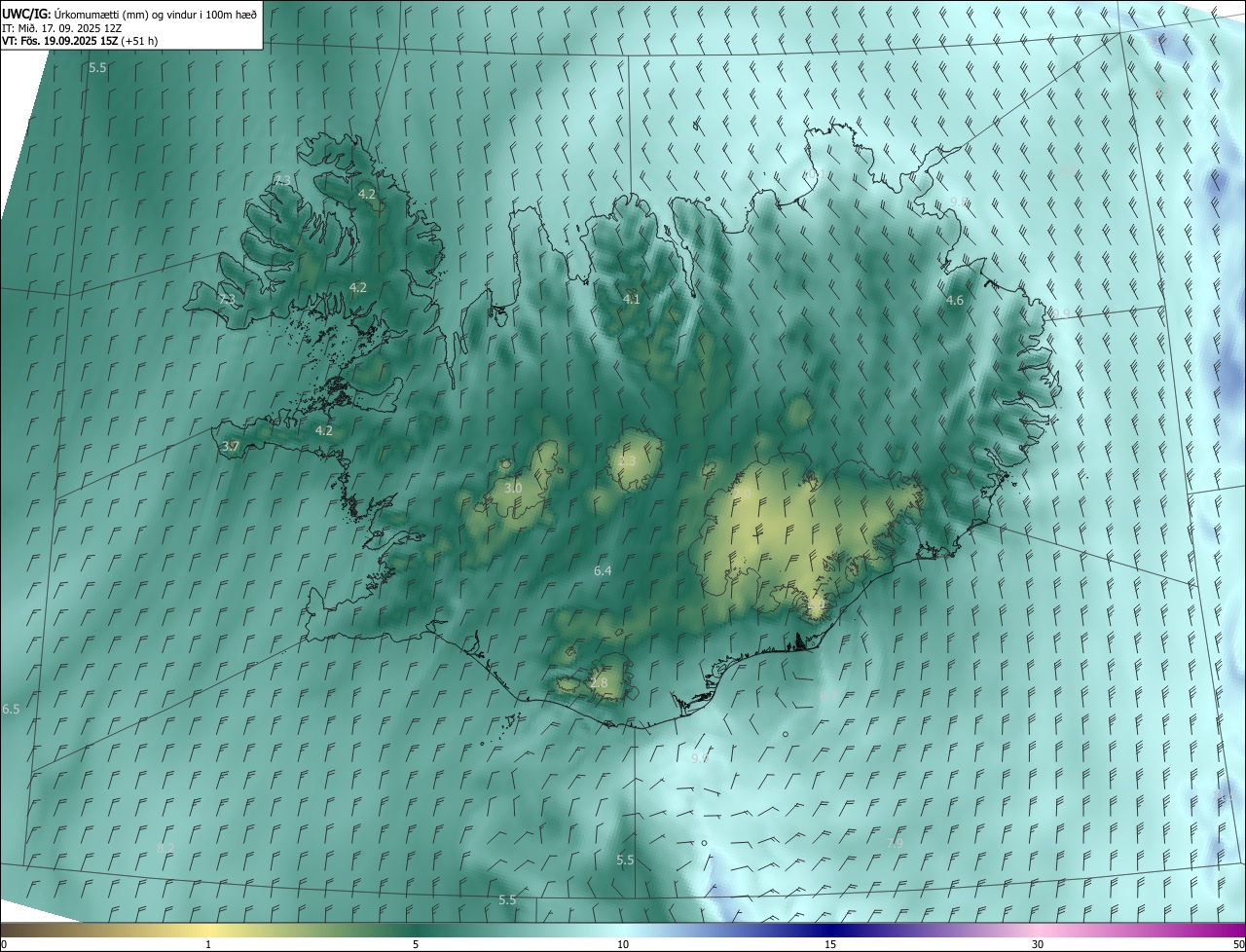Click the map value '2.8'
This screenshot has height=952, width=1246.
[x=599, y=683]
